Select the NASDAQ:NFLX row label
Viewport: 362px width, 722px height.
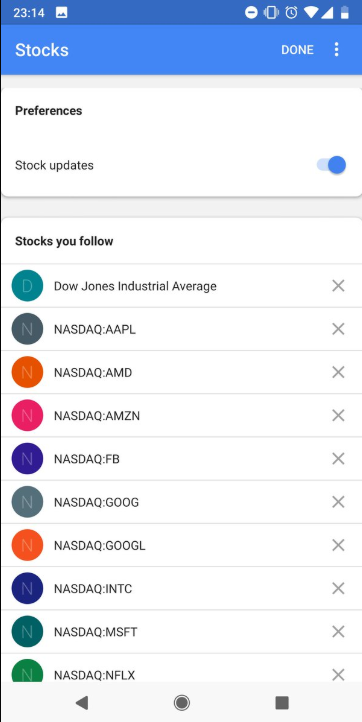(x=94, y=675)
